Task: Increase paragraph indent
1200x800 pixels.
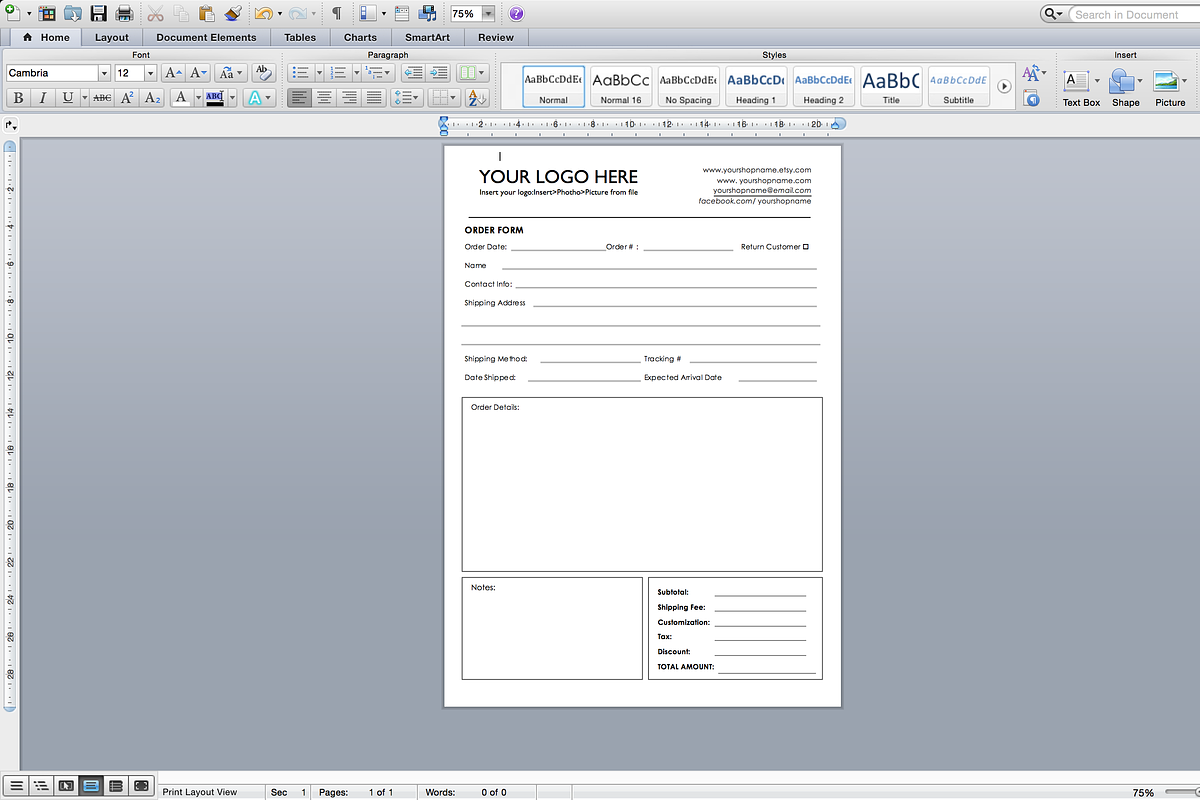Action: 437,73
